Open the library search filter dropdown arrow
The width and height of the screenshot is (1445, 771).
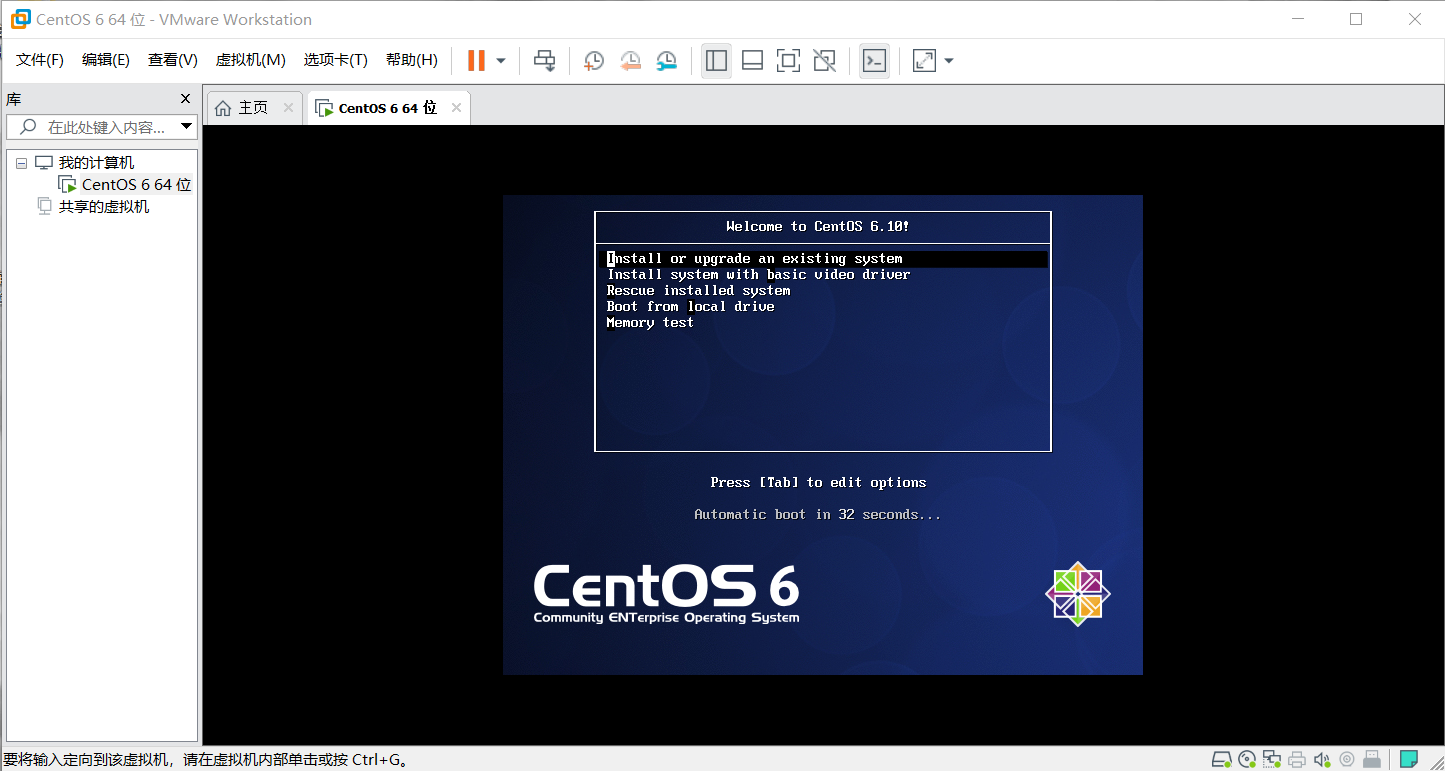[186, 127]
